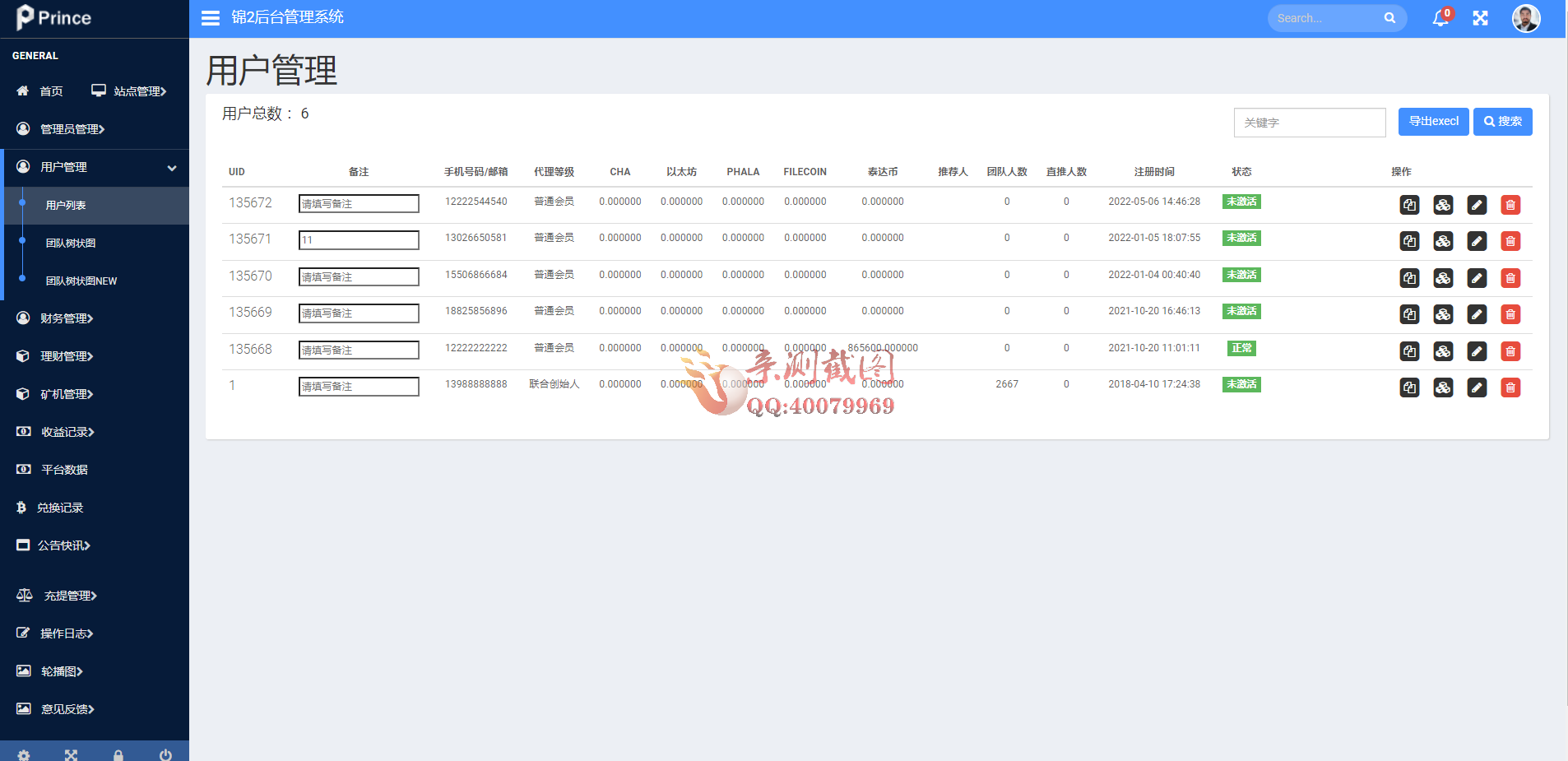Screen dimensions: 1568x761
Task: Click the hamburger menu icon in header
Action: [211, 18]
